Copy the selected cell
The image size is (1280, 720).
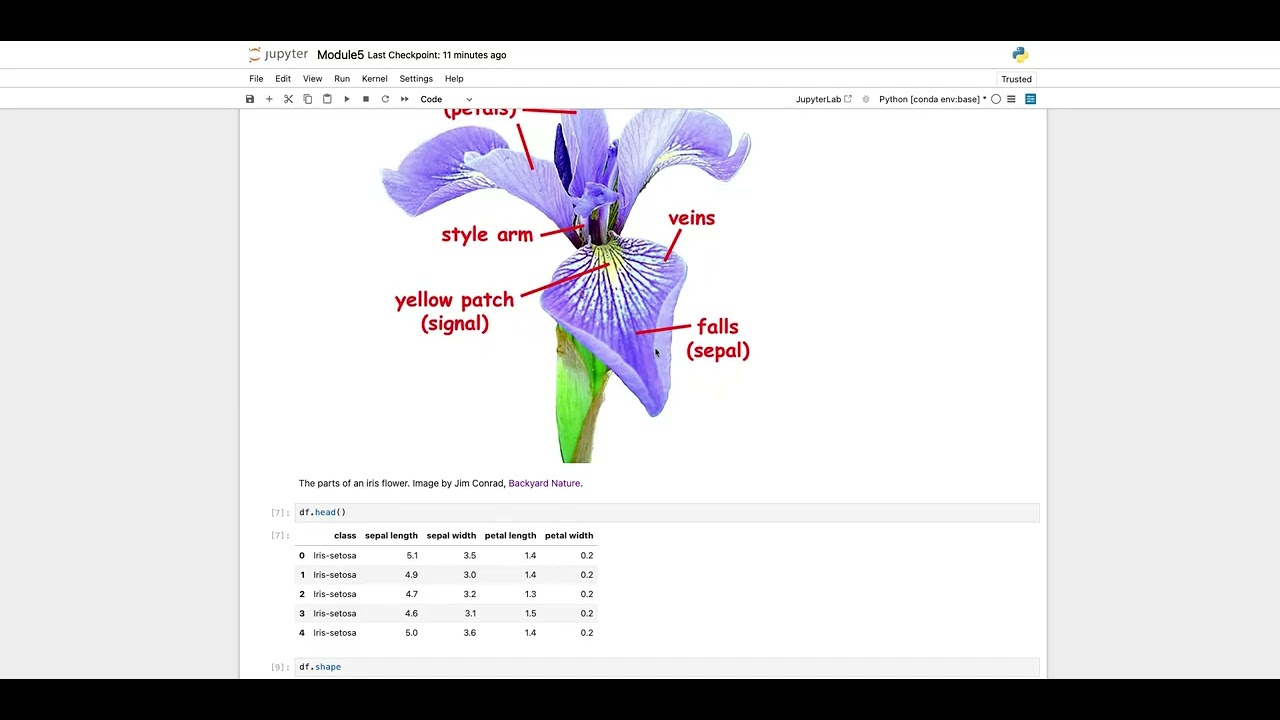click(x=308, y=99)
